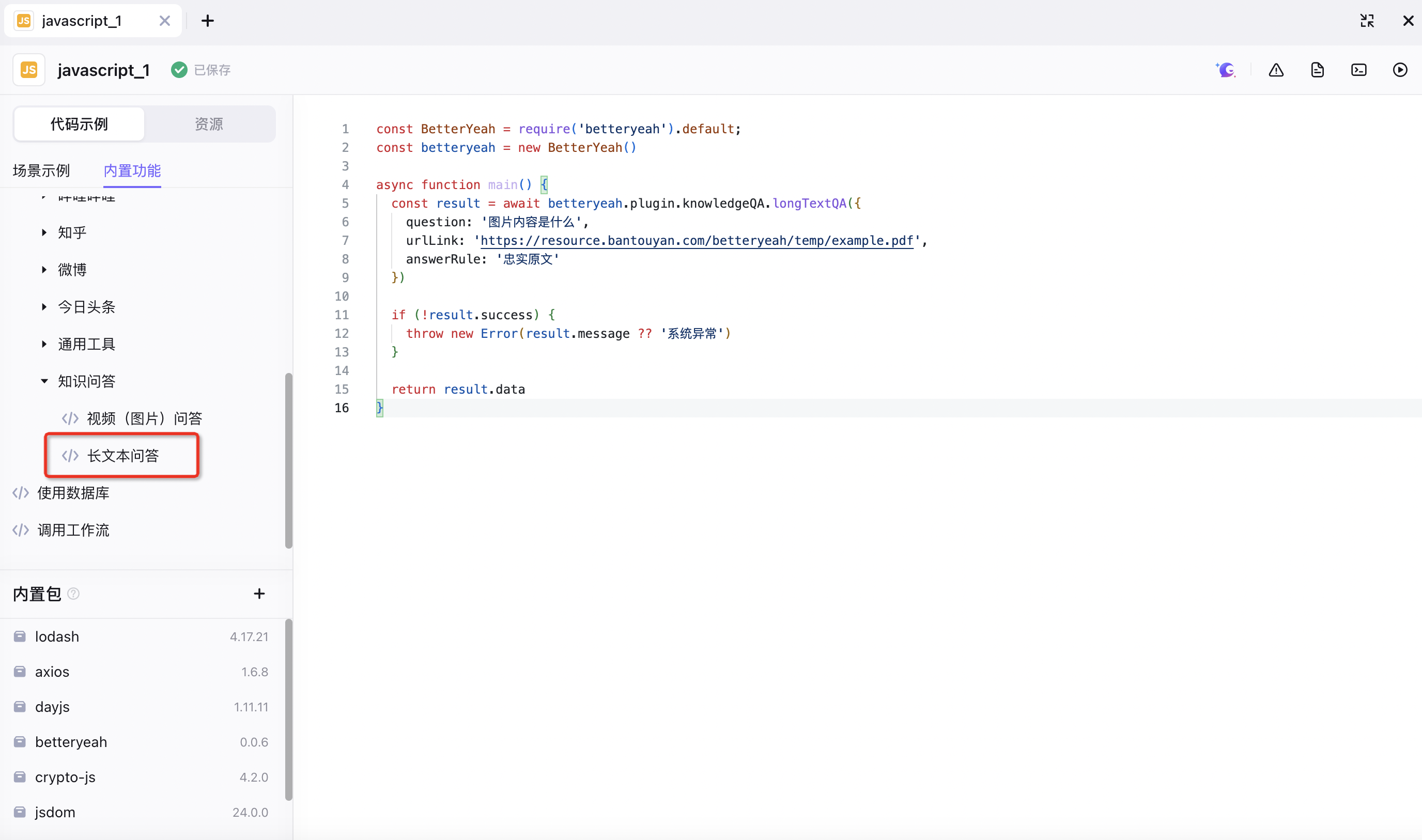Click the crypto-js package name
This screenshot has width=1422, height=840.
coord(65,776)
